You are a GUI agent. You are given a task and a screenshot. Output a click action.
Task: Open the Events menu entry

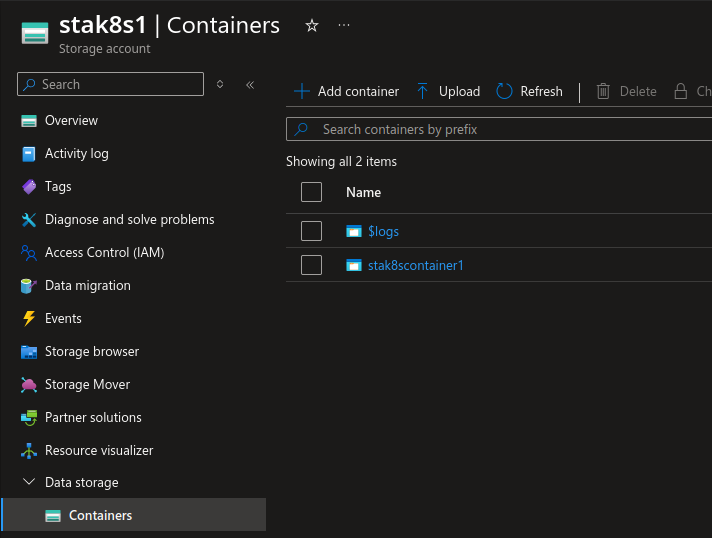click(63, 318)
